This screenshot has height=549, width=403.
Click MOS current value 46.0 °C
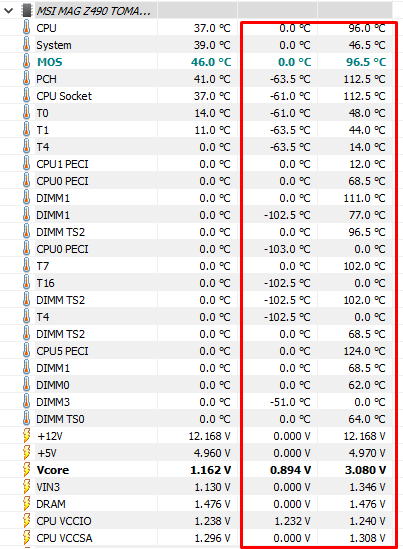click(x=211, y=62)
